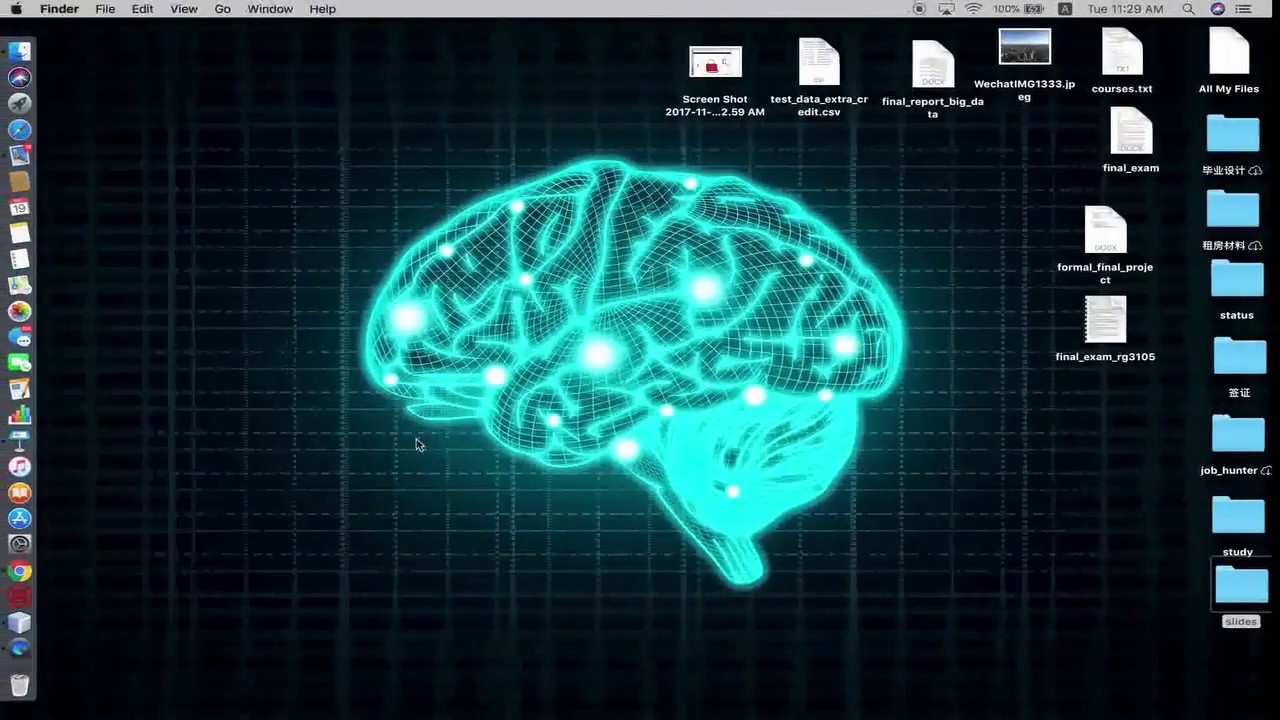Open the Go menu
This screenshot has width=1280, height=720.
pyautogui.click(x=222, y=9)
